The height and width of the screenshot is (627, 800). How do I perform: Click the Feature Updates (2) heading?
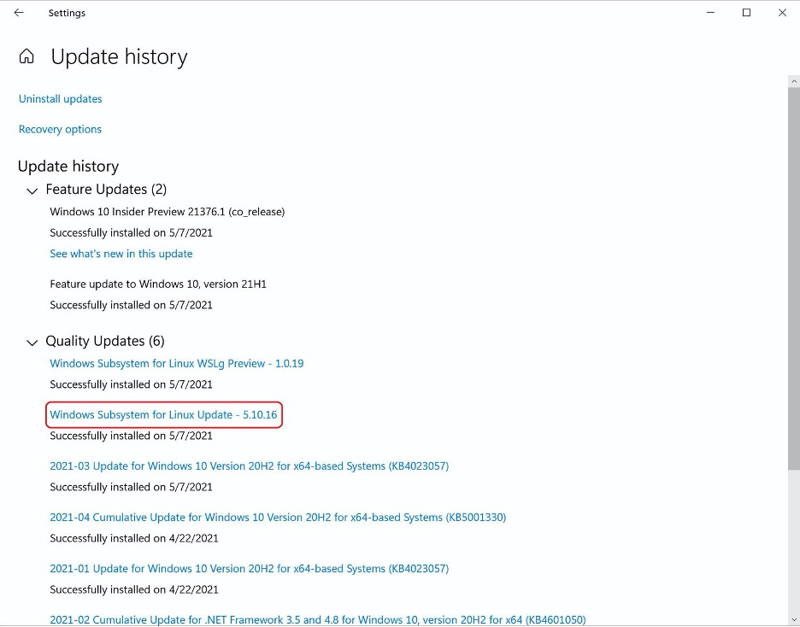(106, 189)
